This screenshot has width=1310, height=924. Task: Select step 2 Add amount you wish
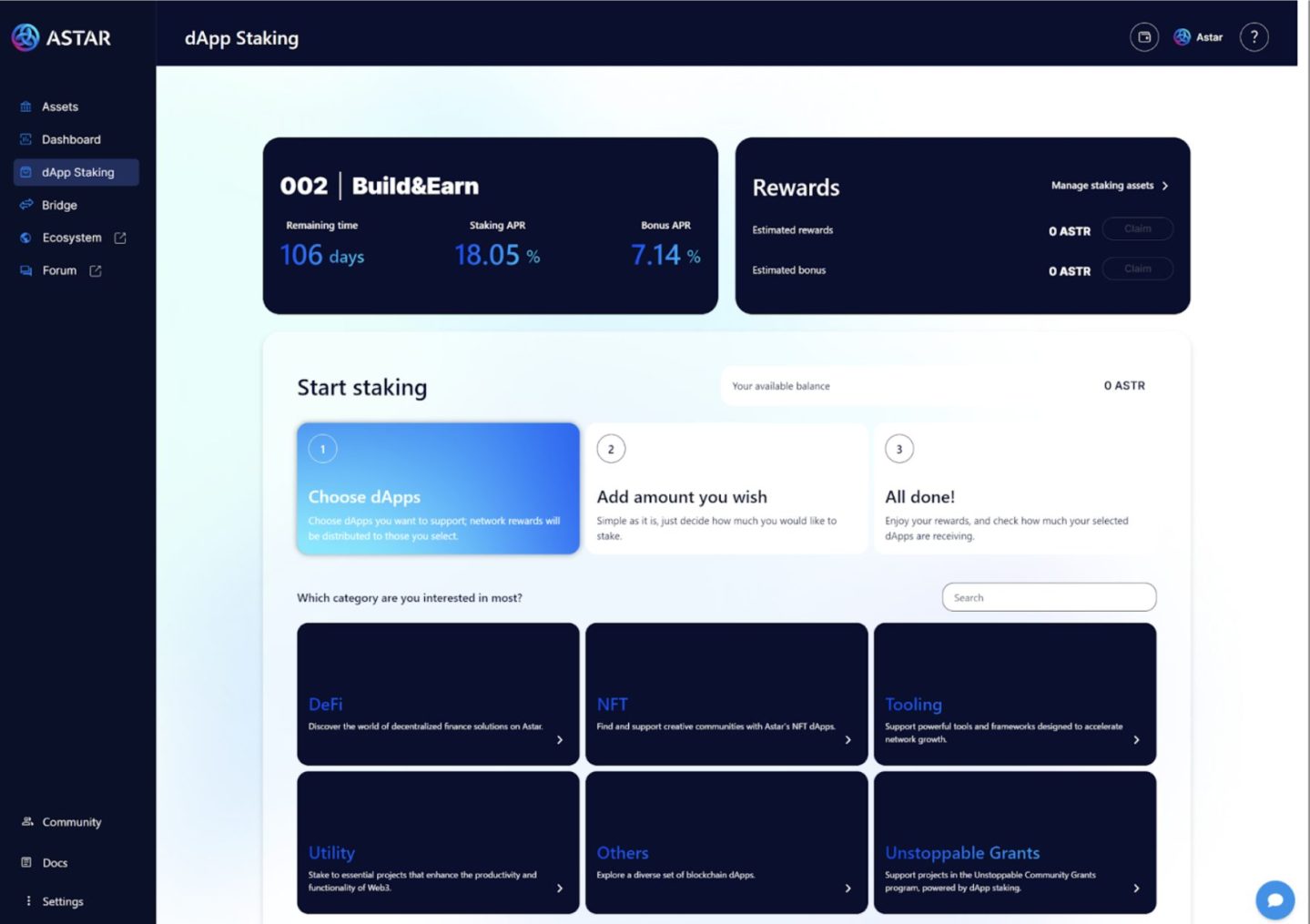pyautogui.click(x=726, y=488)
